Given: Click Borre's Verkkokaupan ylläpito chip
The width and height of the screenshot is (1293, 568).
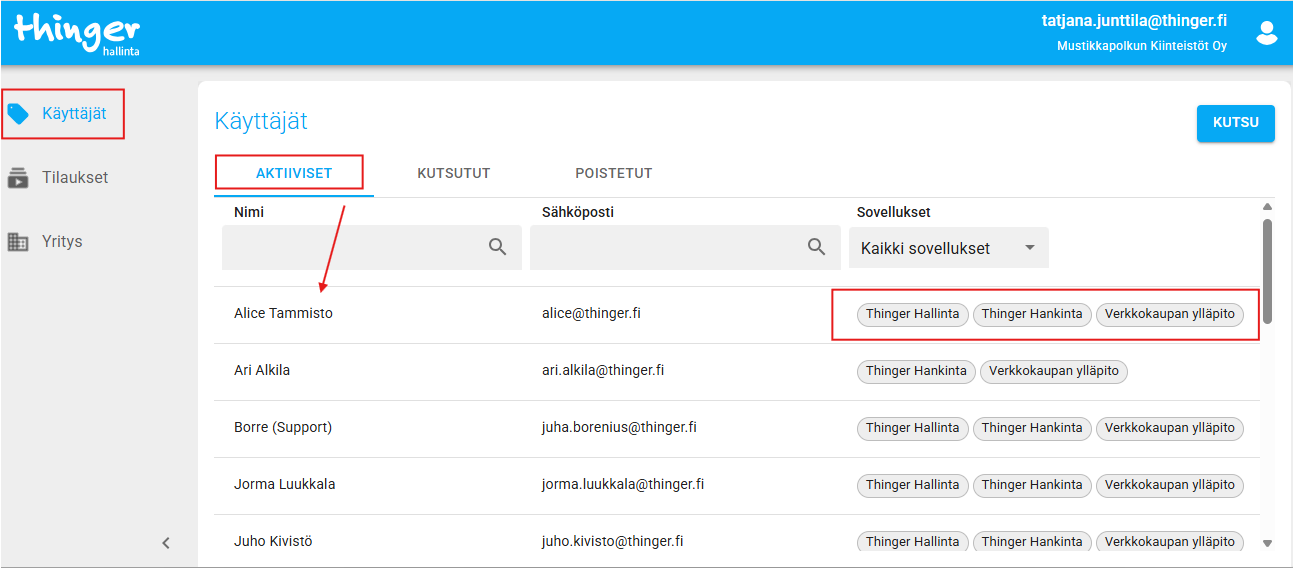Looking at the screenshot, I should 1170,428.
